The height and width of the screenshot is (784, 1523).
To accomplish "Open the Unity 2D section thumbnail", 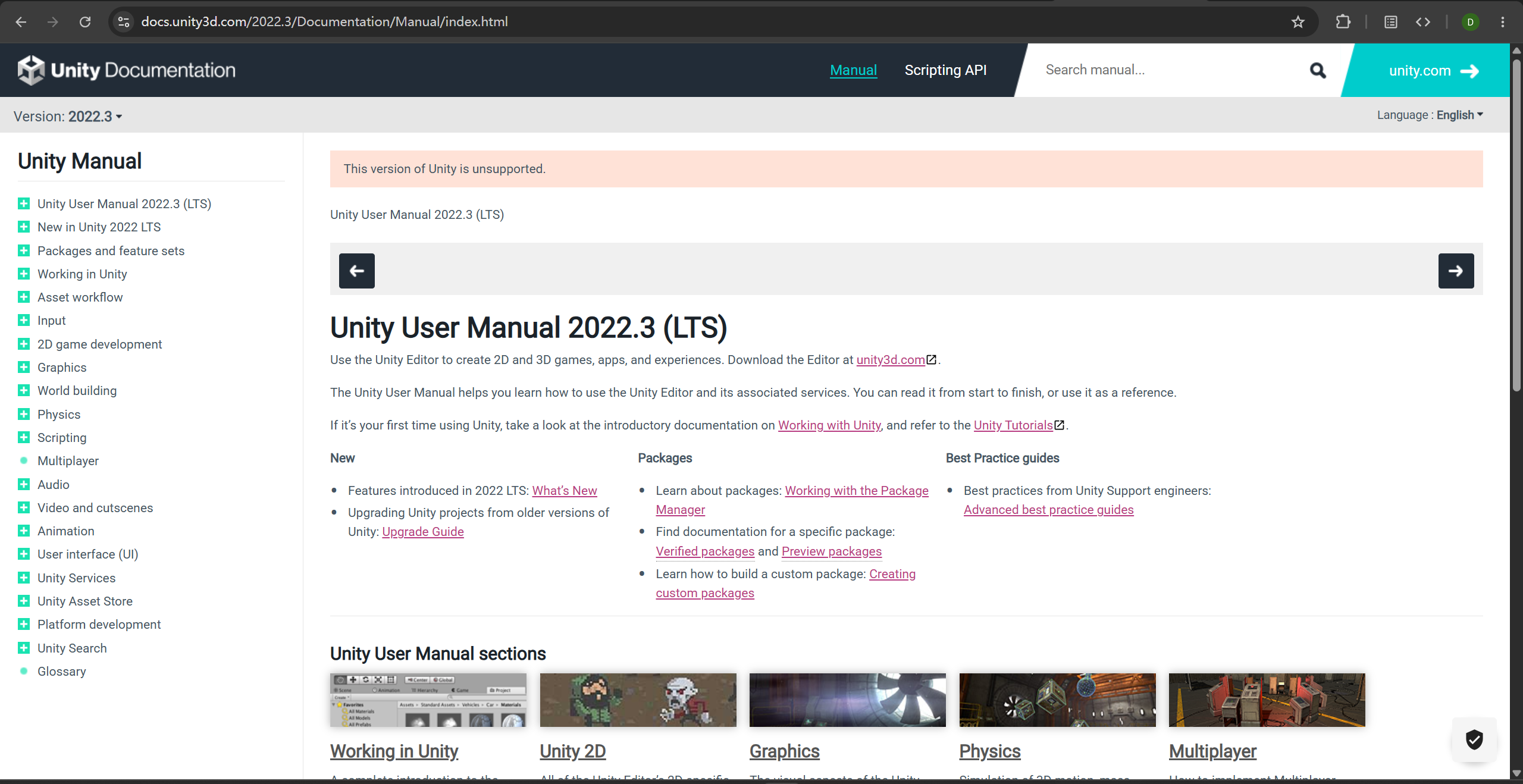I will (x=638, y=700).
